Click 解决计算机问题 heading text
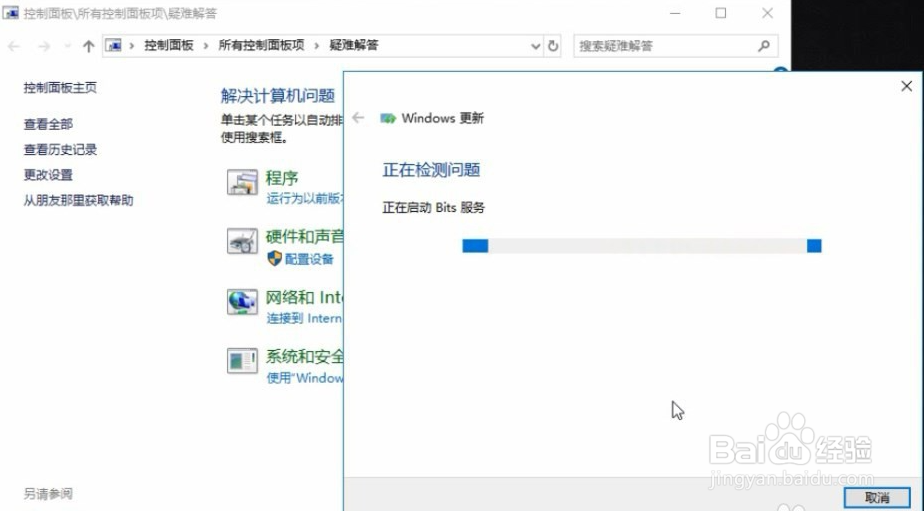Screen dimensions: 924x511 coord(278,95)
